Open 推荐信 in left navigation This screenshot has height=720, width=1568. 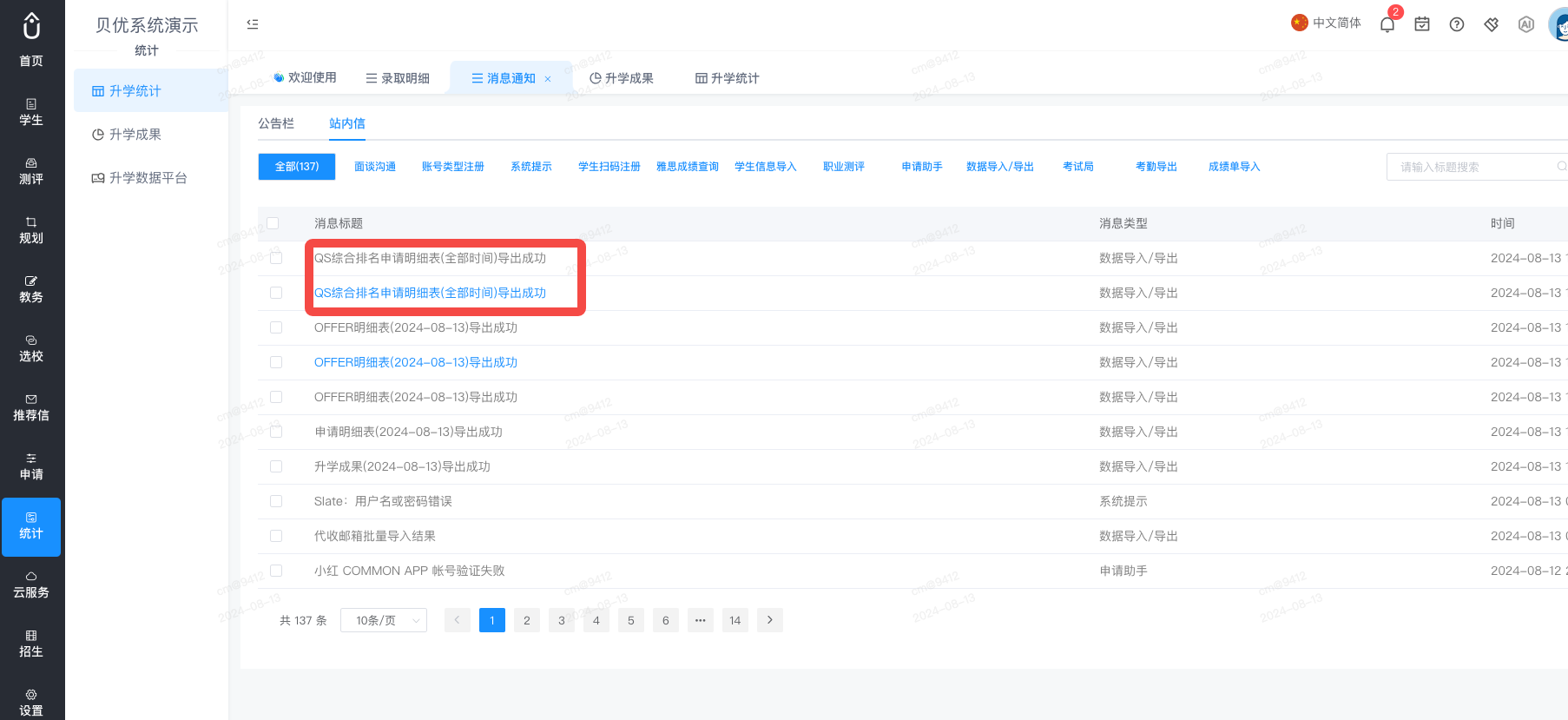pos(31,407)
